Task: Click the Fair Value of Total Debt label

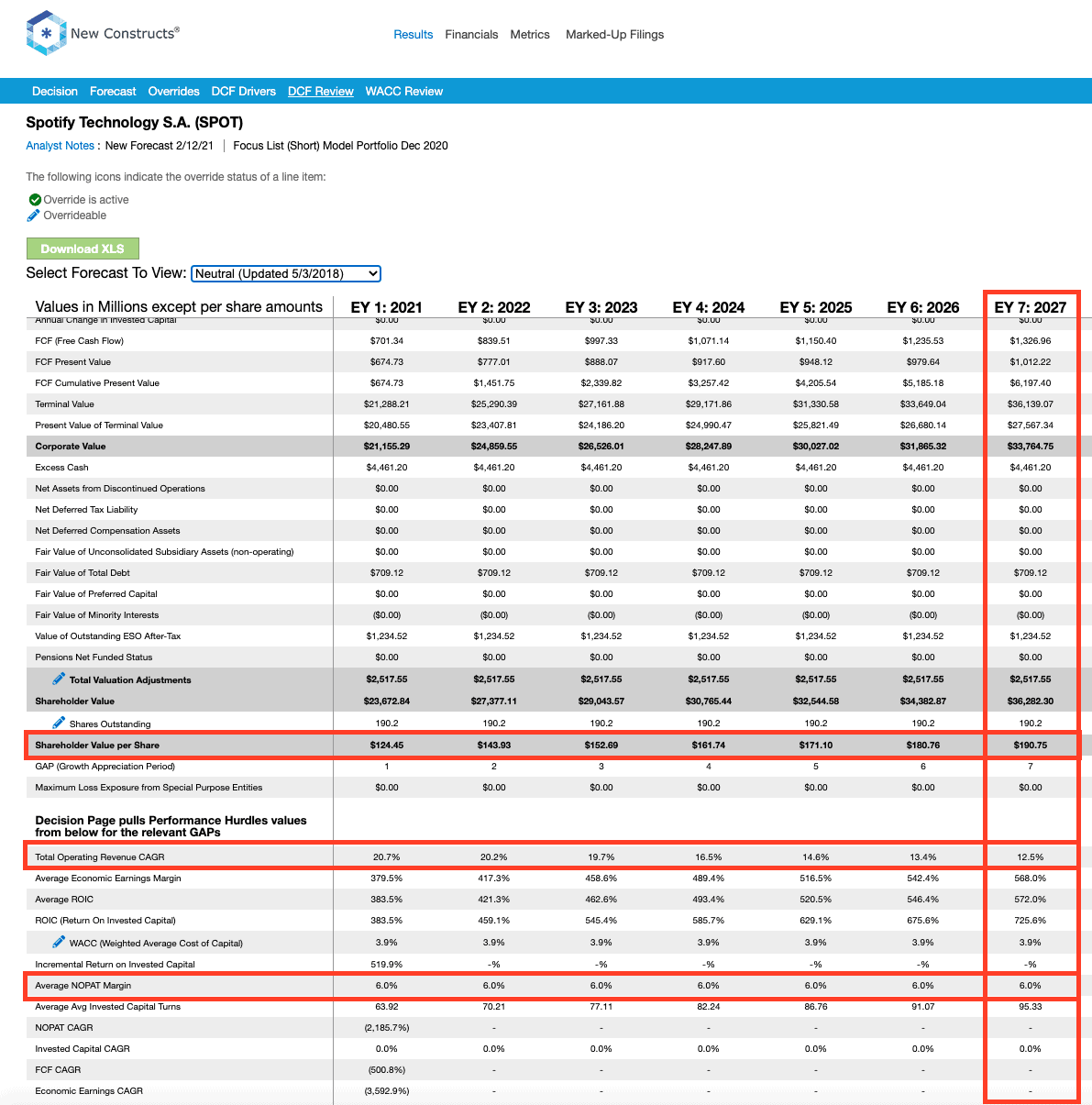Action: (83, 573)
